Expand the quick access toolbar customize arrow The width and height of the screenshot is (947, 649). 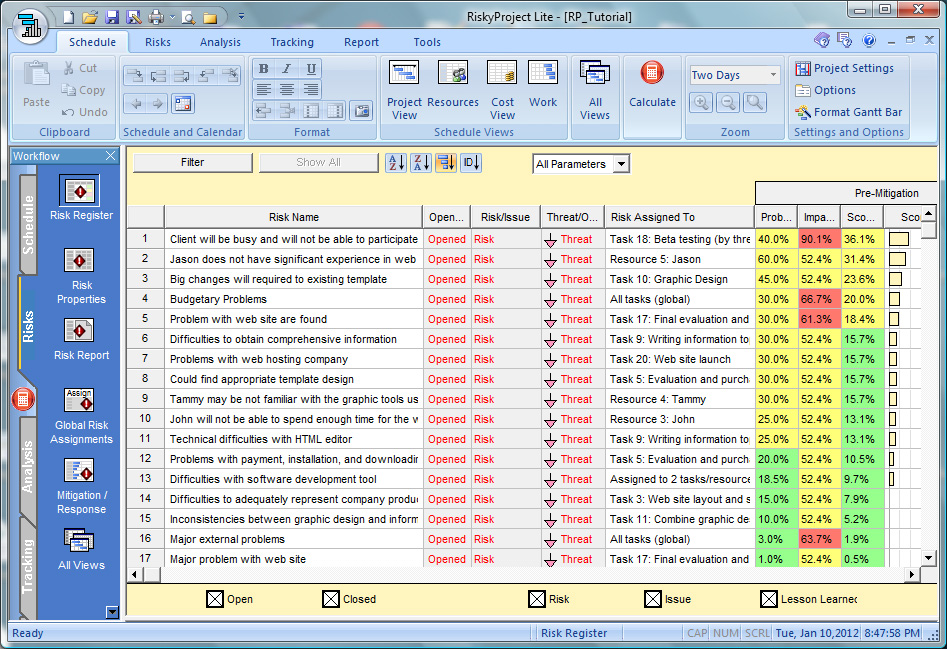point(241,17)
